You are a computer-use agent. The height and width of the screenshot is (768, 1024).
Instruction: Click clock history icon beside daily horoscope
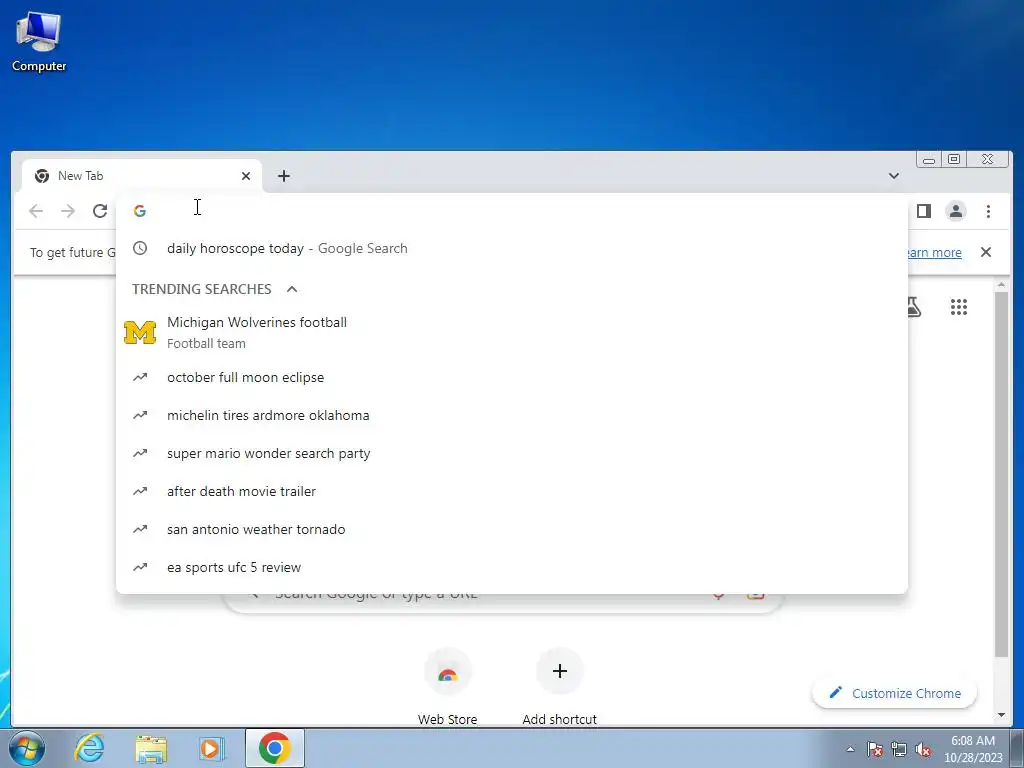click(140, 248)
